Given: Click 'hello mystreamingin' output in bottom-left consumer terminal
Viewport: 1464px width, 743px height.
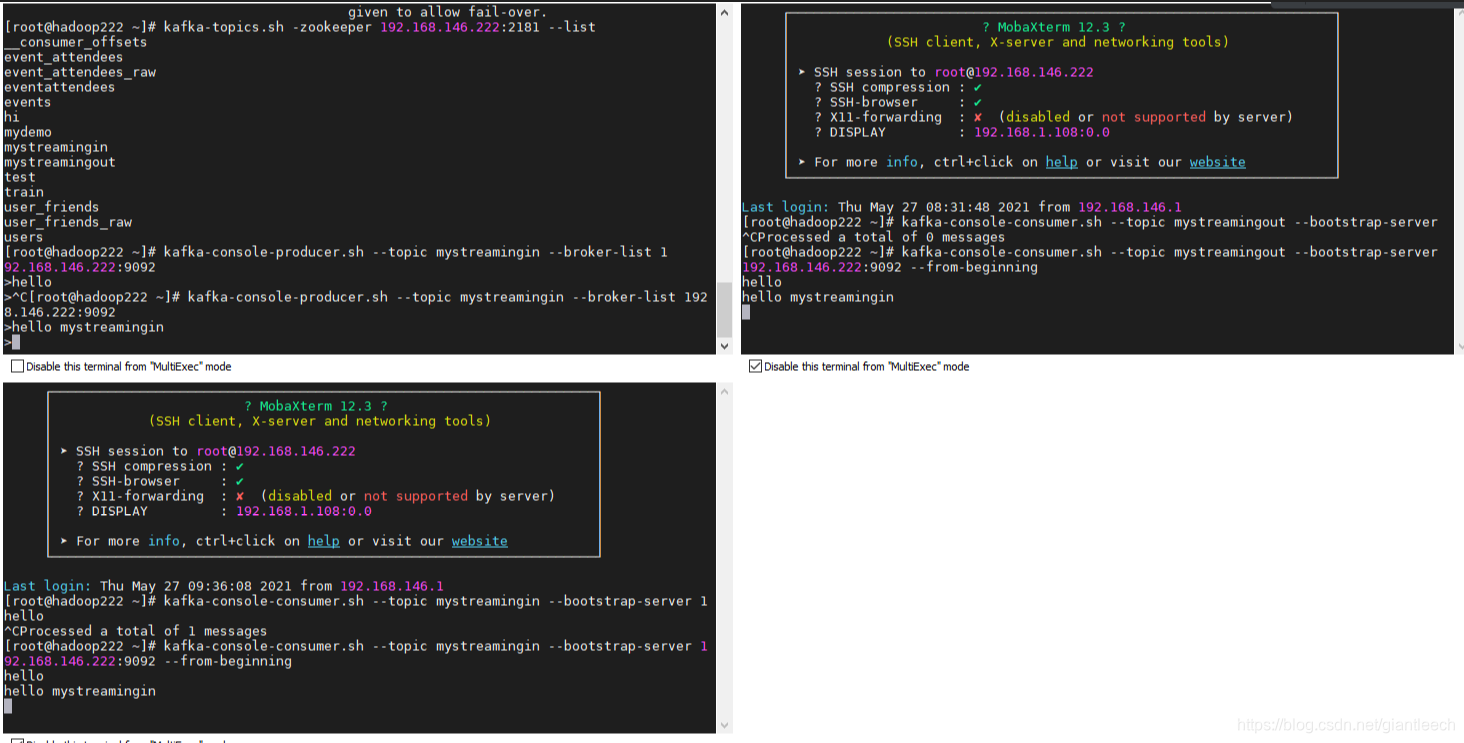Looking at the screenshot, I should tap(80, 691).
